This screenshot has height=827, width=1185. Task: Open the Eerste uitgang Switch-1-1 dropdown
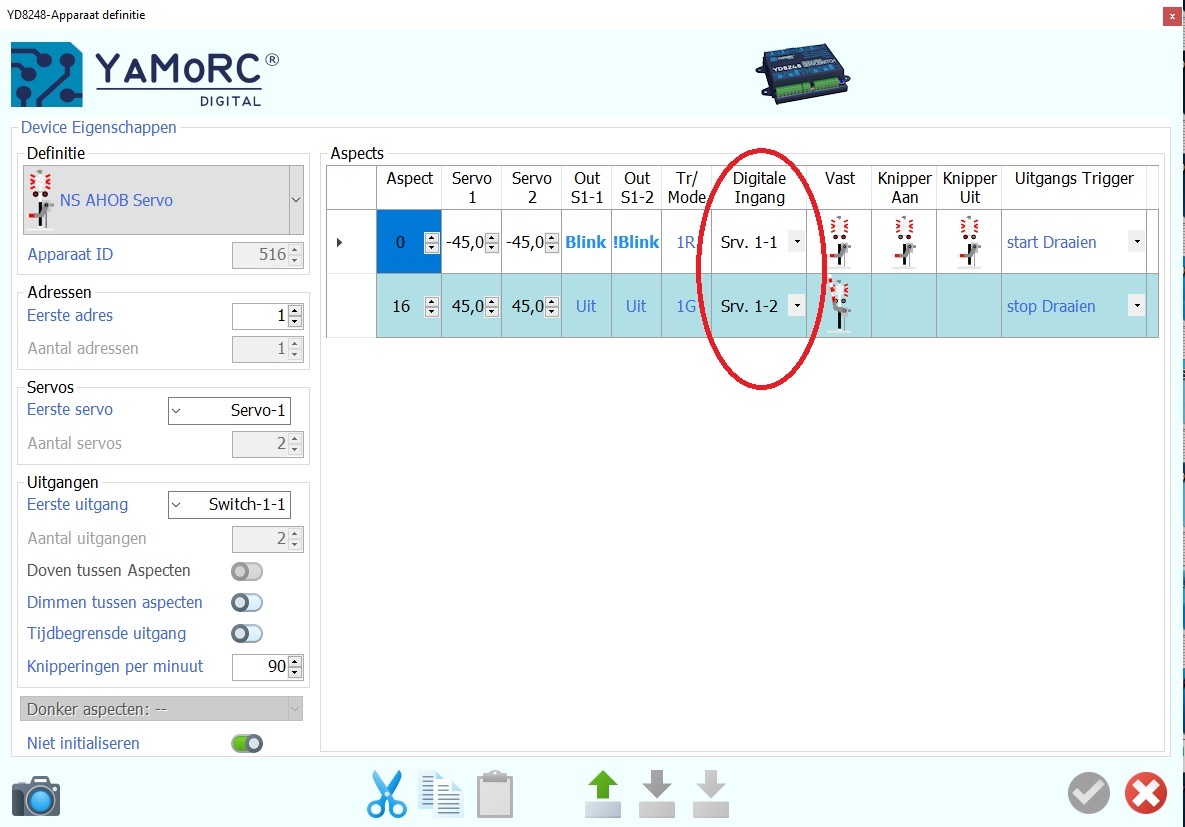pos(177,505)
